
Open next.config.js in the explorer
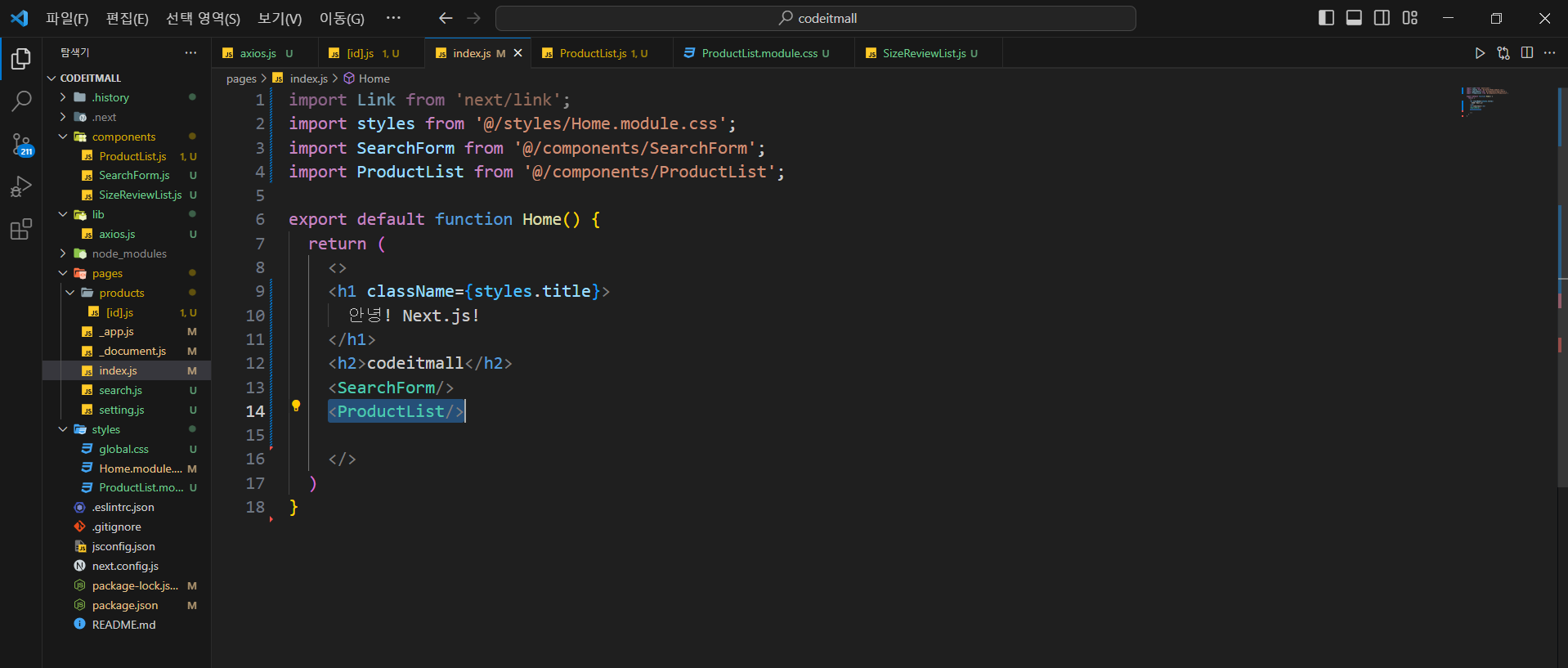pos(127,566)
